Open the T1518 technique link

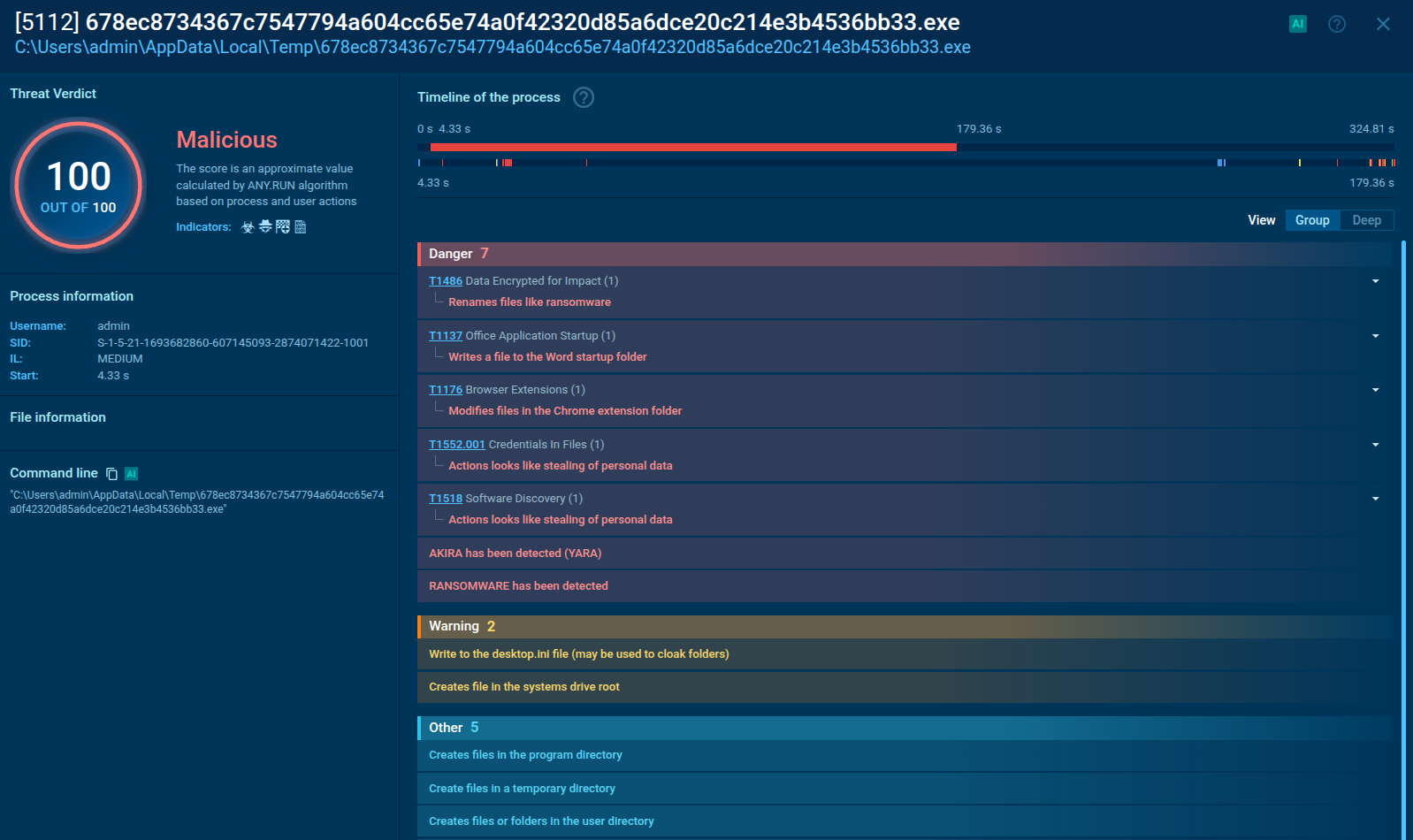[446, 499]
